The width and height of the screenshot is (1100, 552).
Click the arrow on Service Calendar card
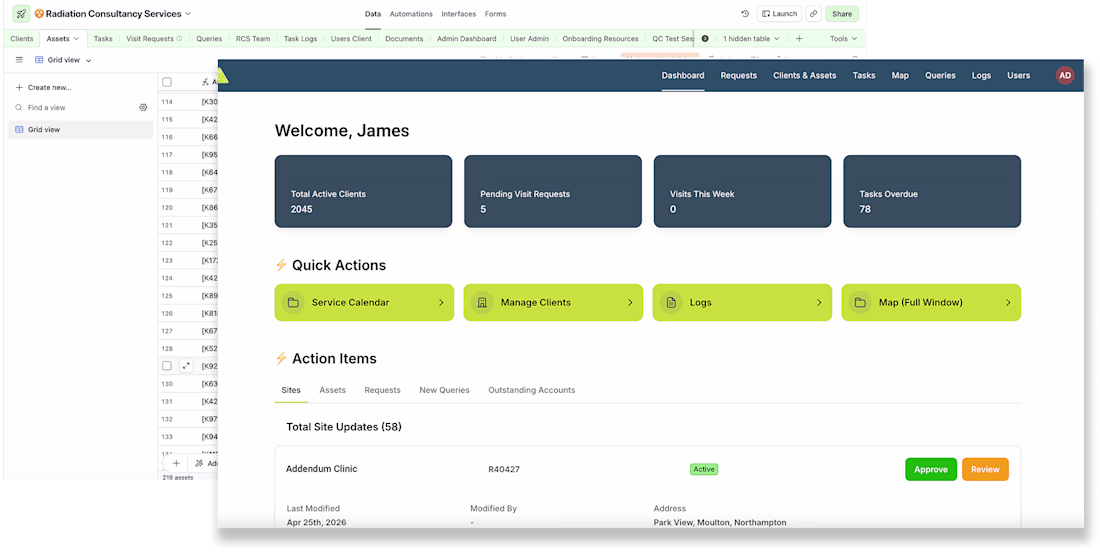tap(441, 303)
